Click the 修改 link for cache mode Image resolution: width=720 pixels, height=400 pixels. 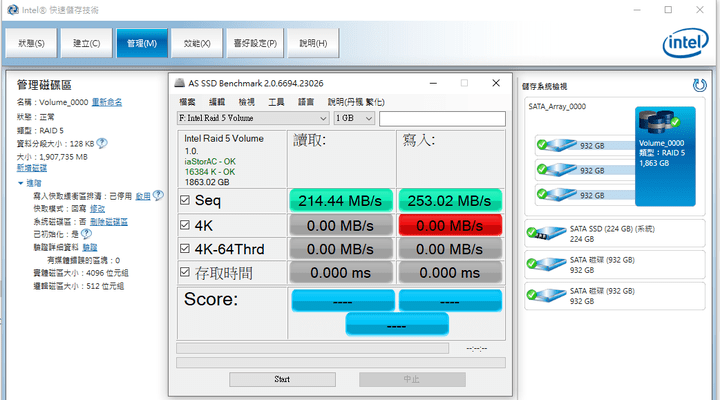pos(97,208)
